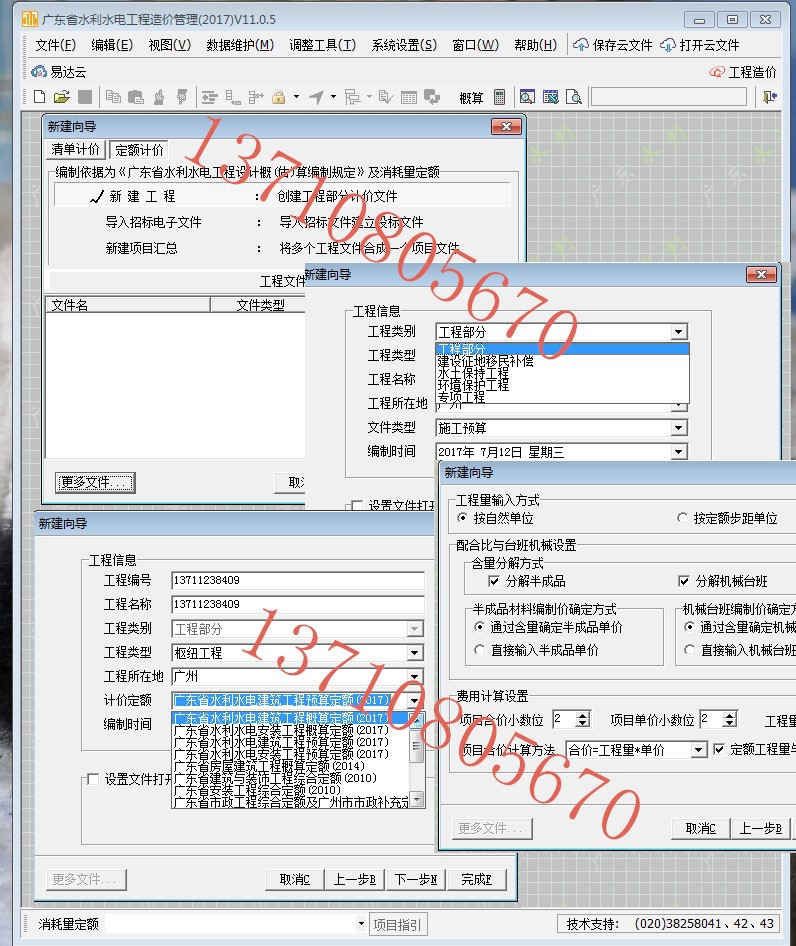Viewport: 796px width, 946px height.
Task: Click 工程编号 input field 13711238409
Action: pos(298,580)
